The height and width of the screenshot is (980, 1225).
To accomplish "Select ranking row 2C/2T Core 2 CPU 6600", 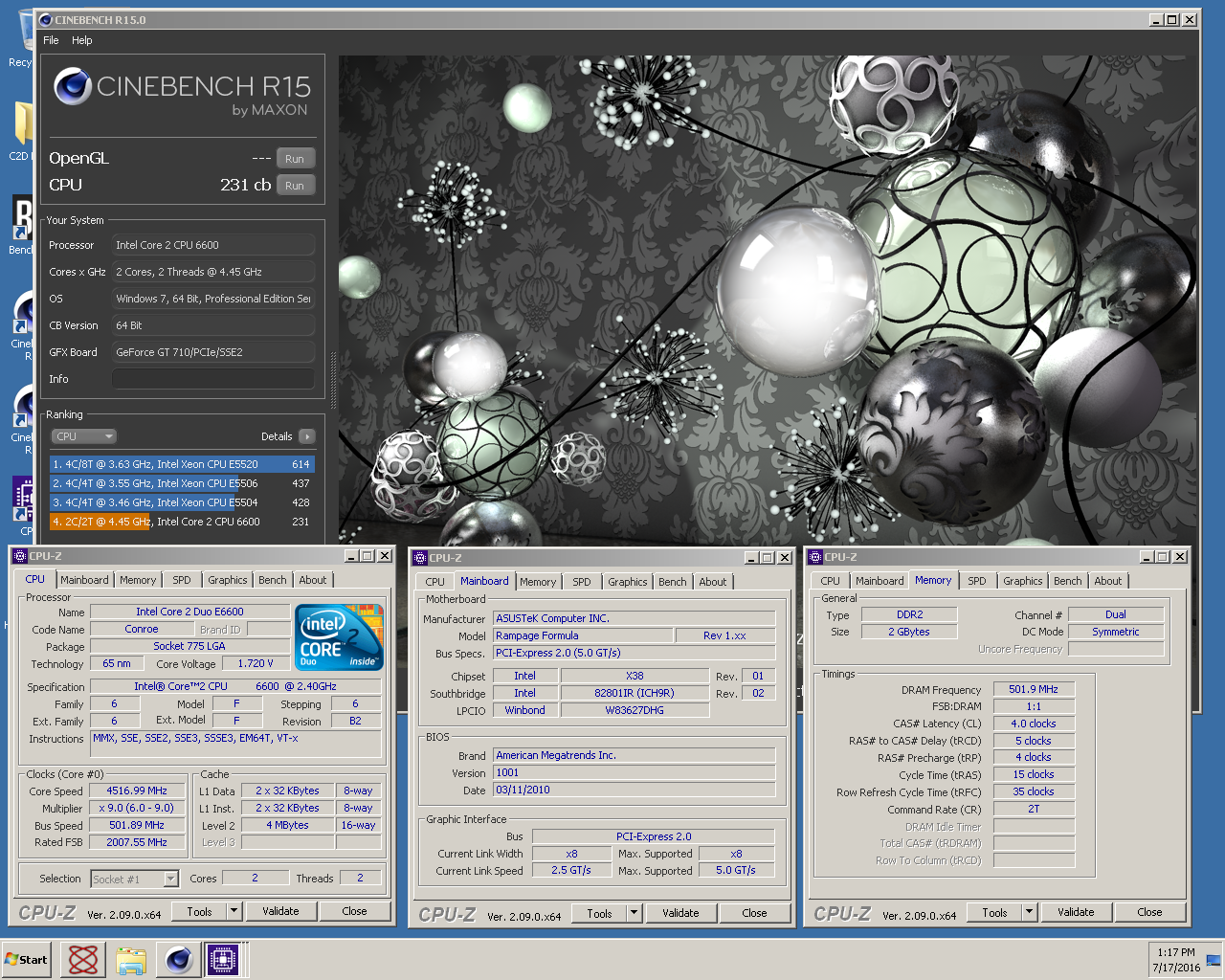I will tap(182, 522).
